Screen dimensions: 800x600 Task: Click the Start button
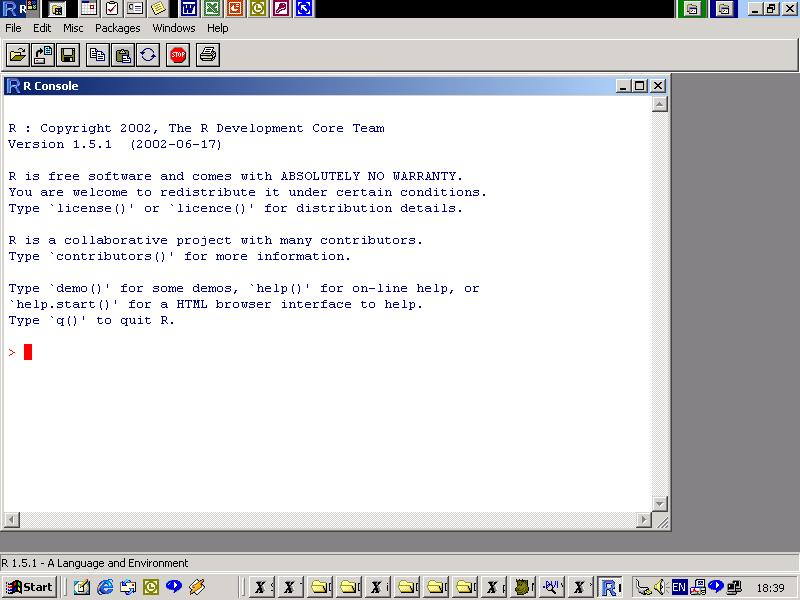pyautogui.click(x=29, y=587)
